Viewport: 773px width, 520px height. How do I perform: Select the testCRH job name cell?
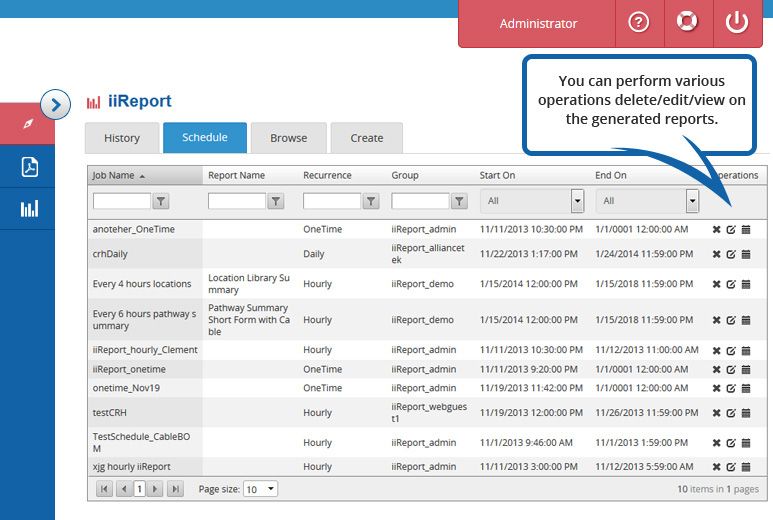coord(145,413)
